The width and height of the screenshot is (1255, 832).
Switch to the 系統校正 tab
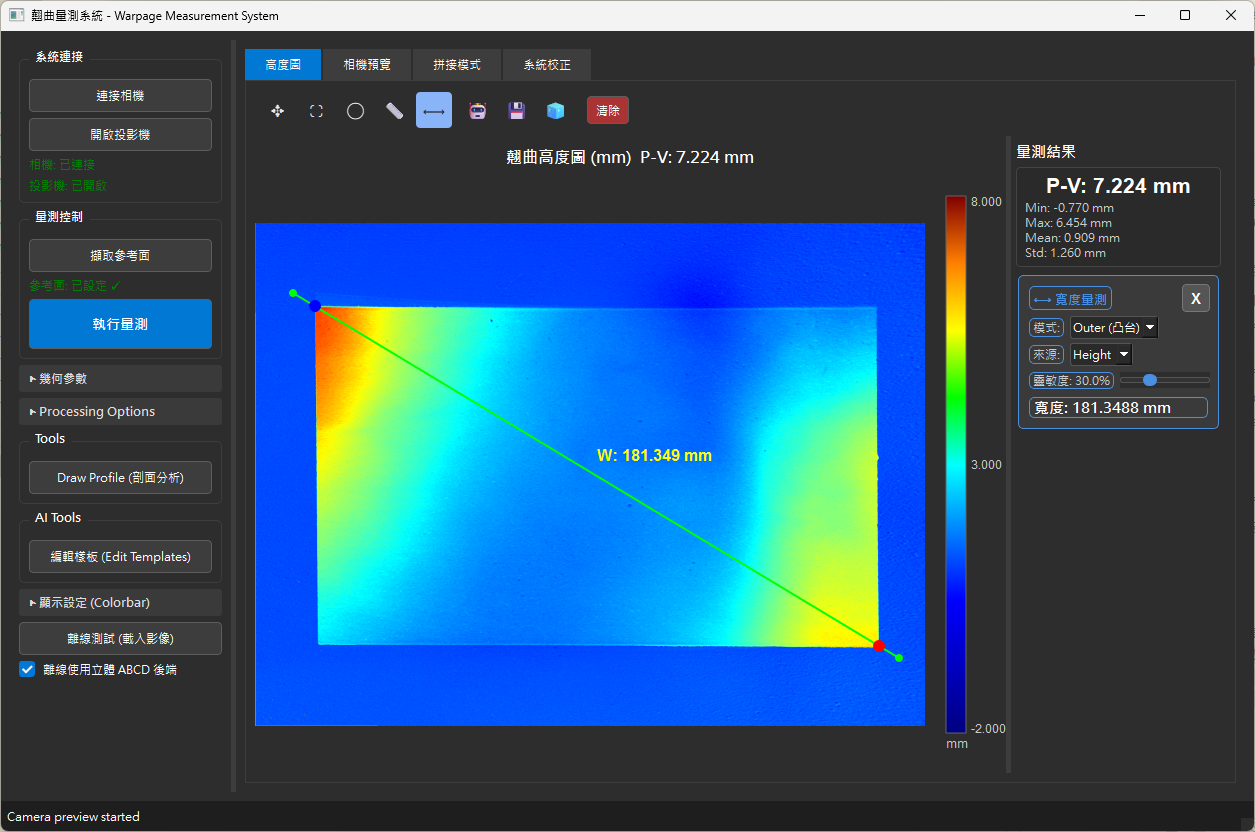(547, 64)
